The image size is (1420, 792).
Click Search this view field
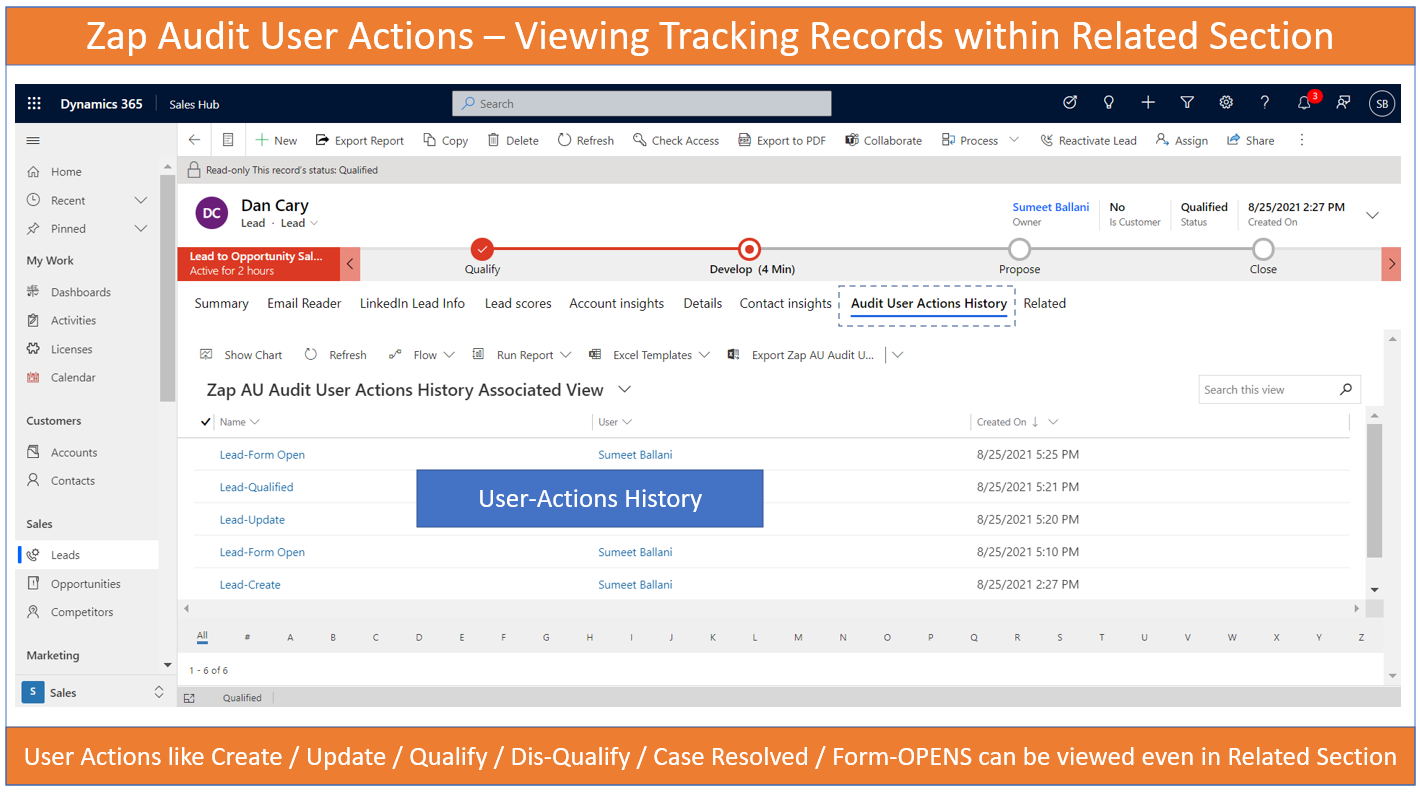pyautogui.click(x=1279, y=390)
